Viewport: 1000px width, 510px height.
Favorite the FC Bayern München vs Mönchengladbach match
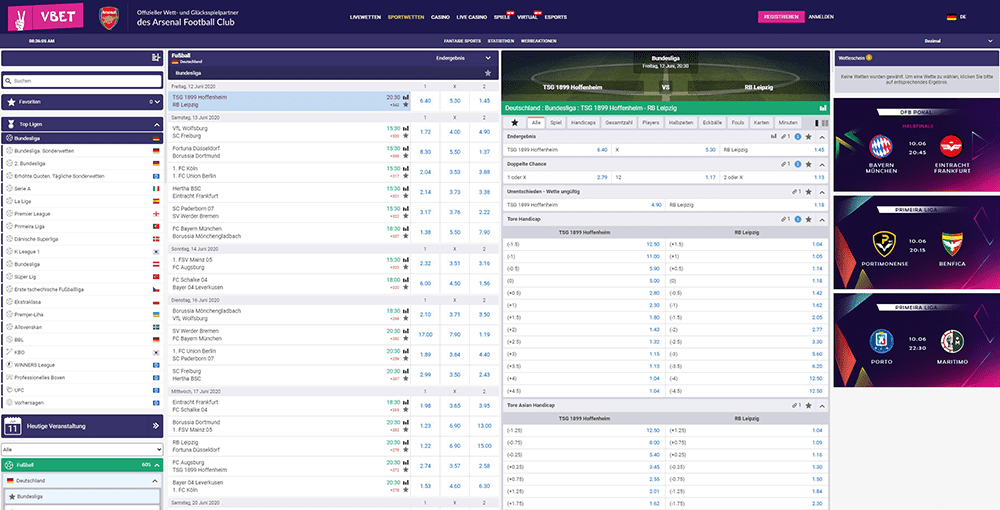click(x=406, y=236)
